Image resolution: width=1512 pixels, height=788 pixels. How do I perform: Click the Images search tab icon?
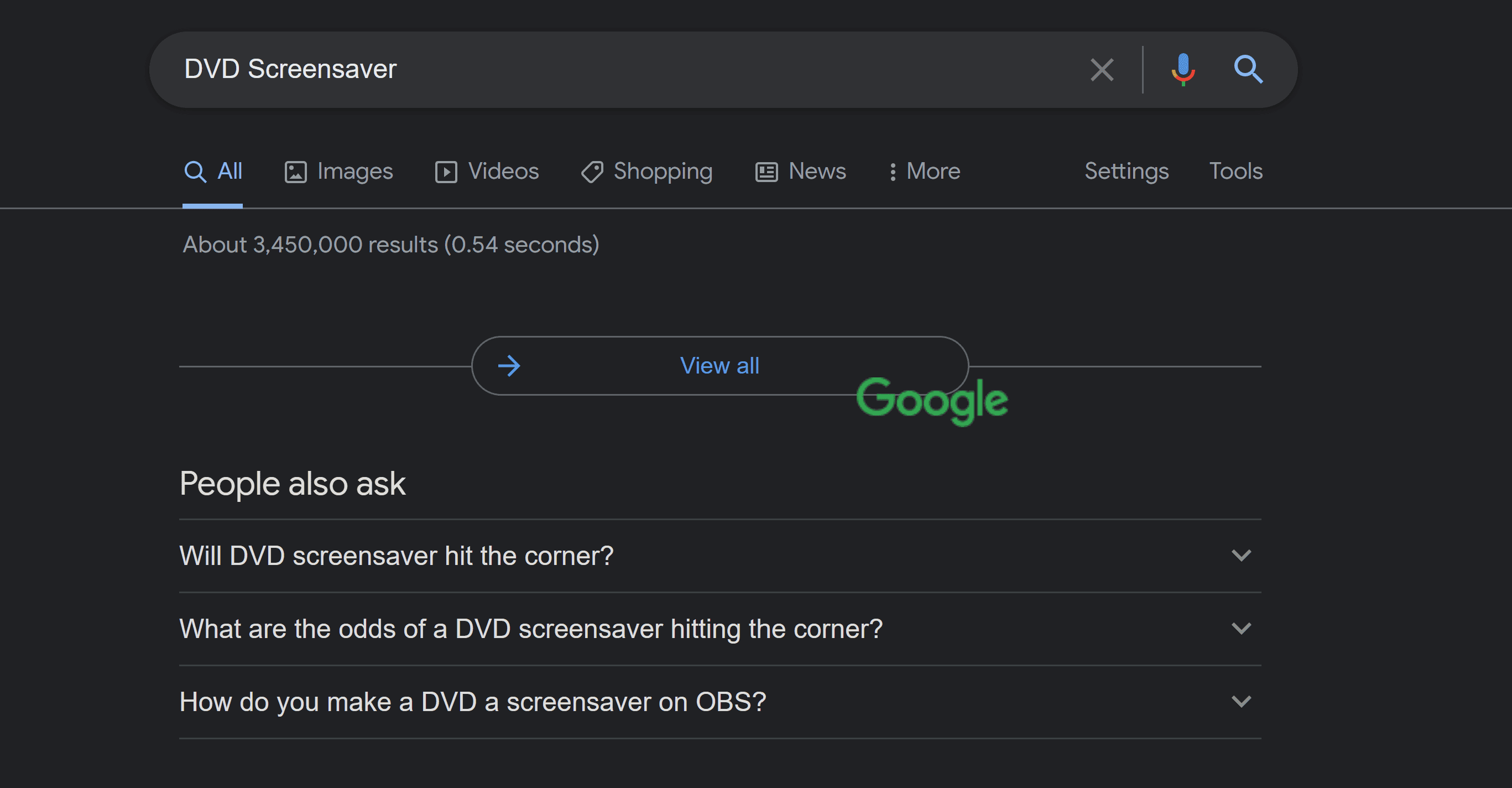297,170
